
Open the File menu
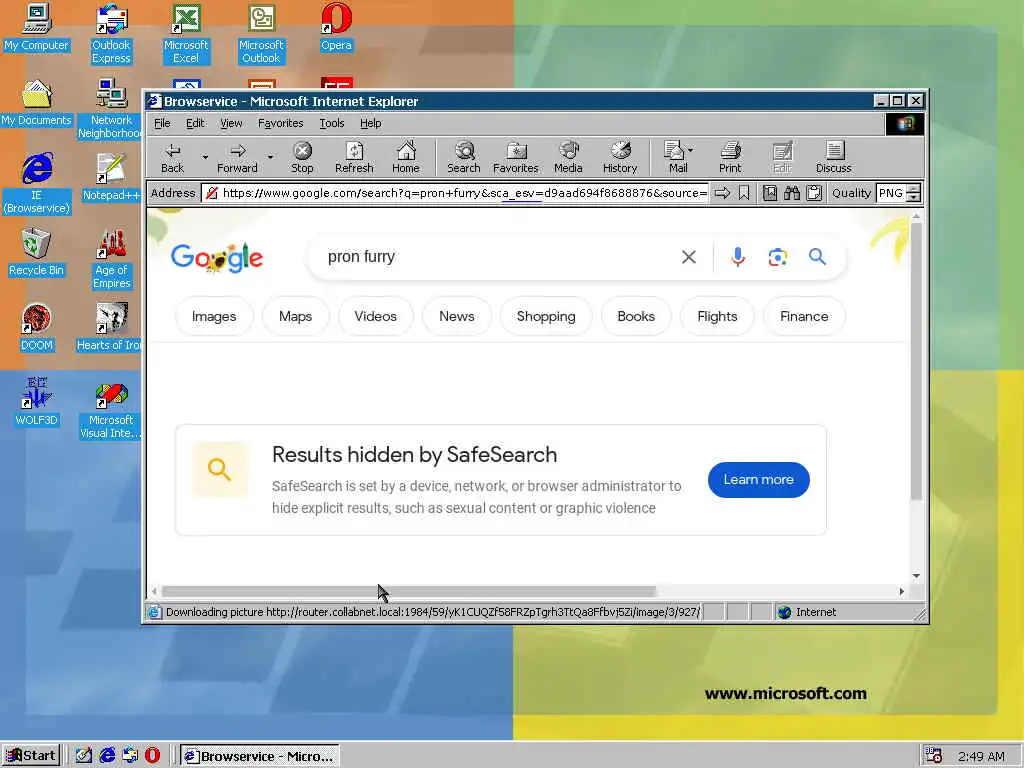tap(162, 123)
